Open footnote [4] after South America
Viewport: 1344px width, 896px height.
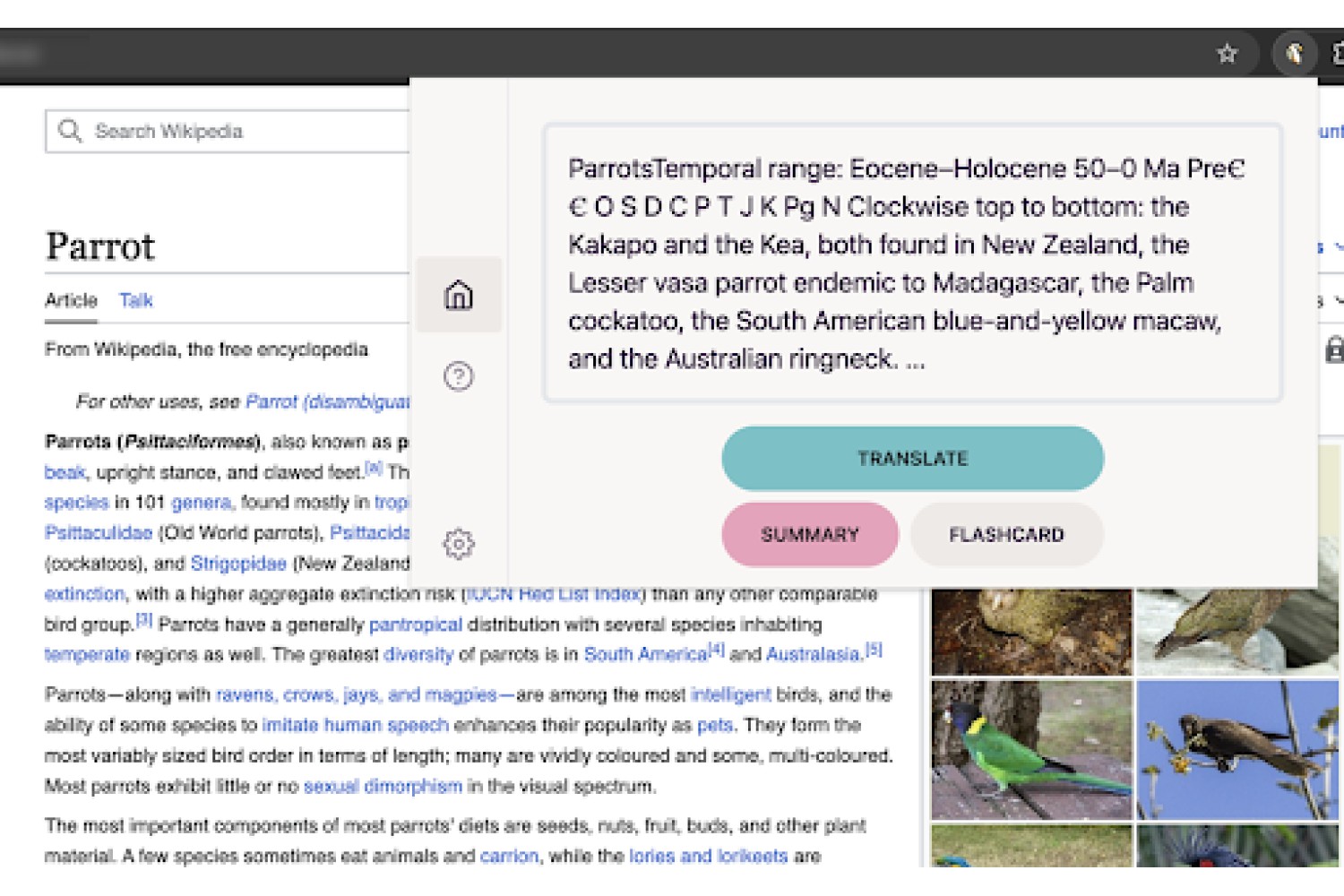coord(717,650)
